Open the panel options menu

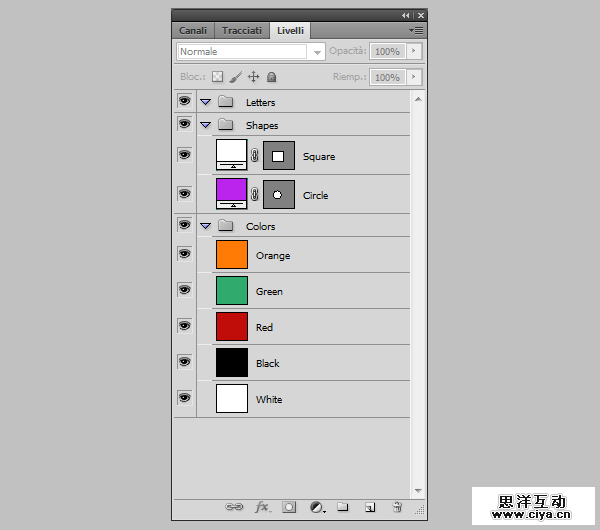click(416, 30)
